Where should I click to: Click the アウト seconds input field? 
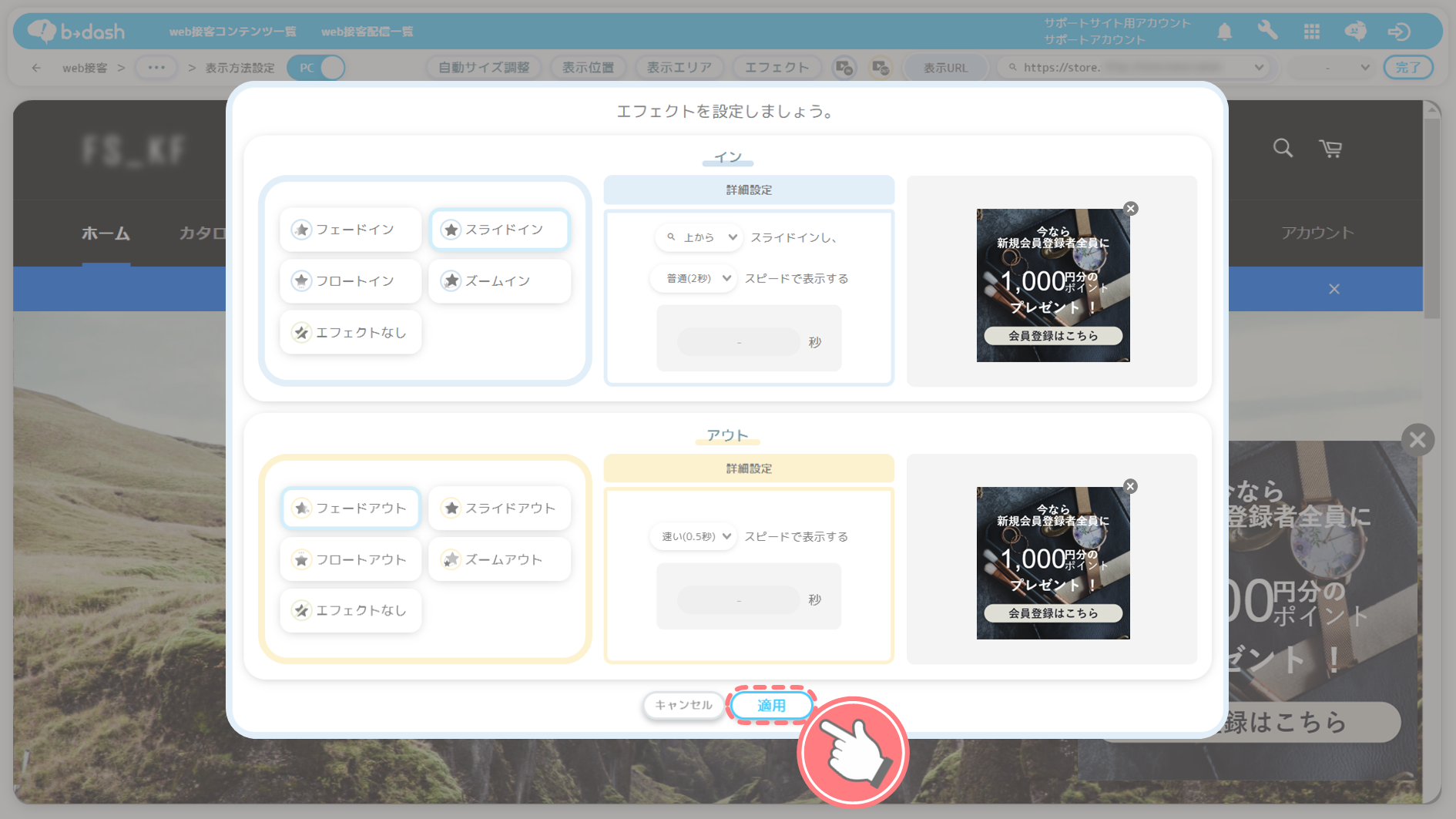coord(739,600)
